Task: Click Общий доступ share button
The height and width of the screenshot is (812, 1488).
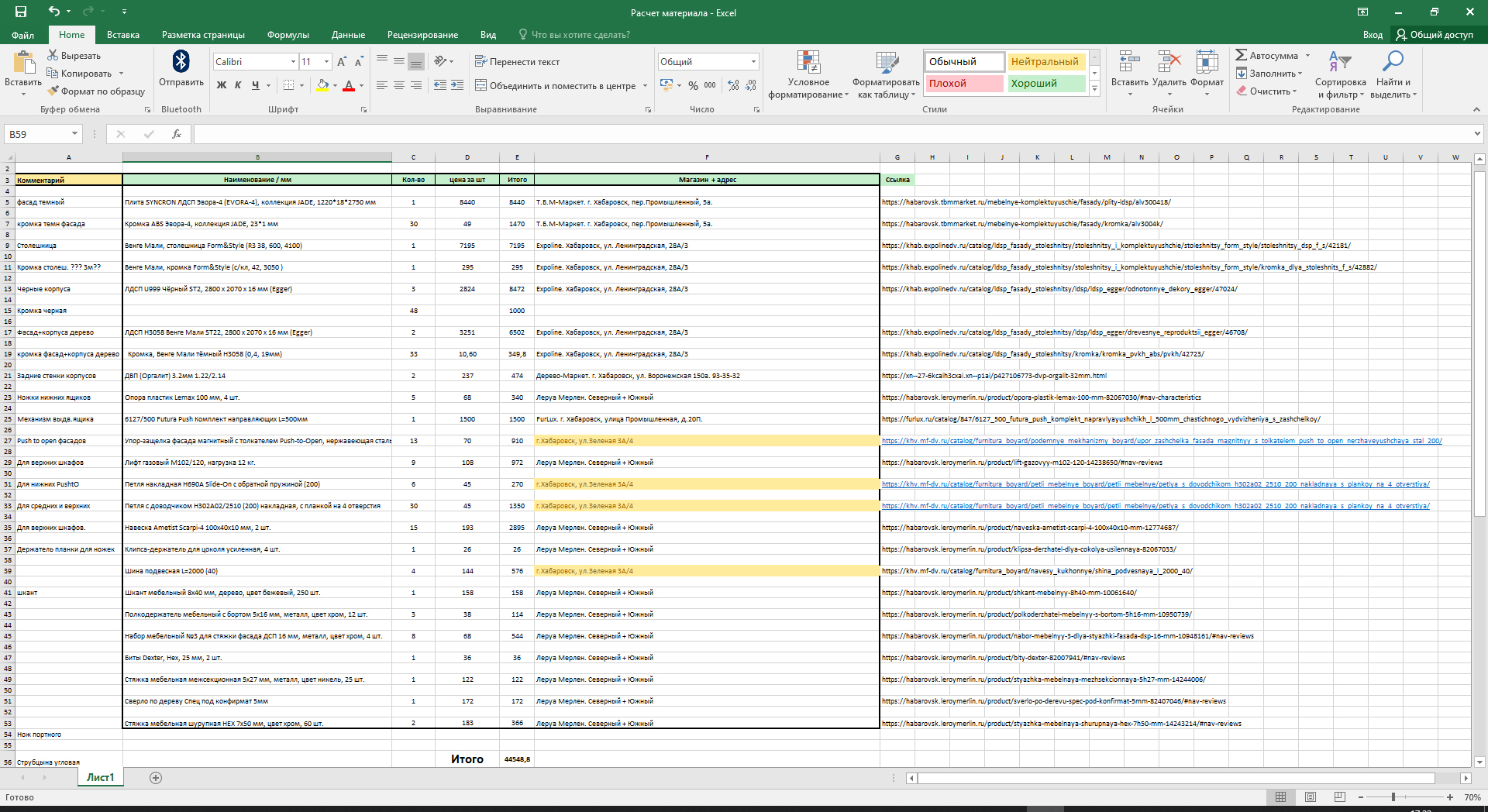Action: click(x=1435, y=35)
